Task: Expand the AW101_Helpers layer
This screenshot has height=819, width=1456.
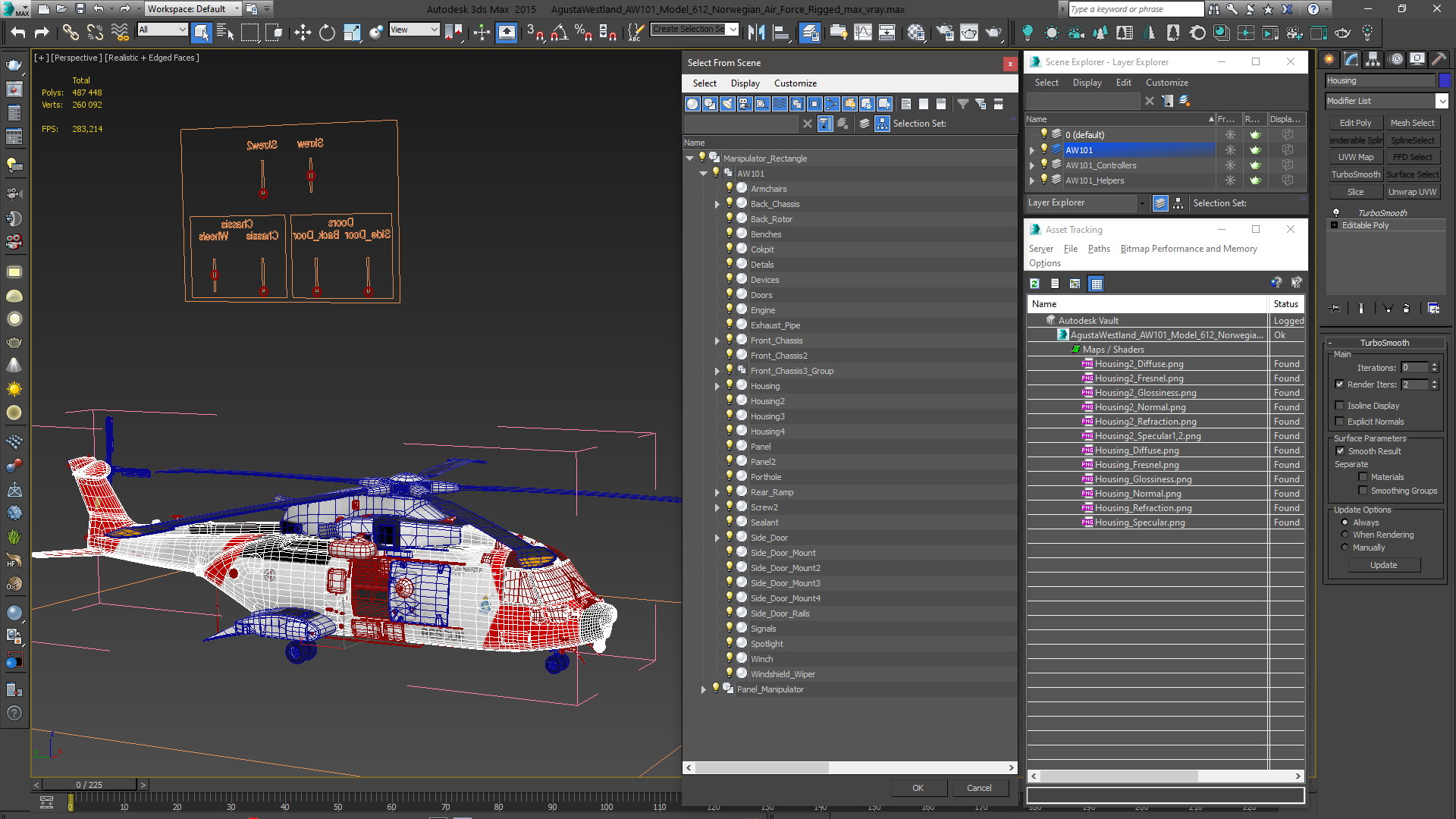Action: click(1031, 180)
